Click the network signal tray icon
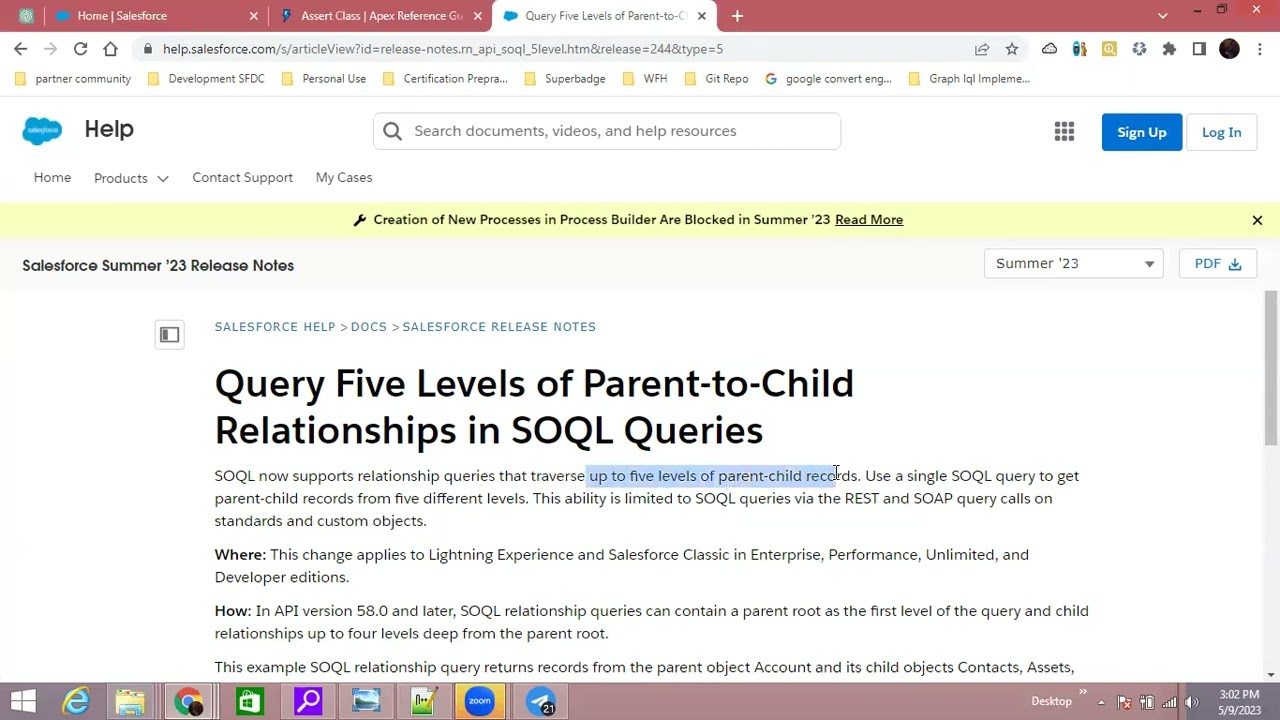 click(x=1168, y=702)
